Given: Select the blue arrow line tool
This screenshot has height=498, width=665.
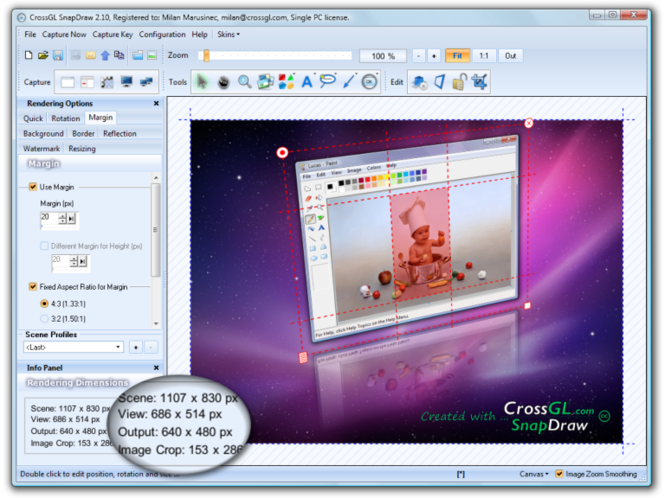Looking at the screenshot, I should (349, 82).
